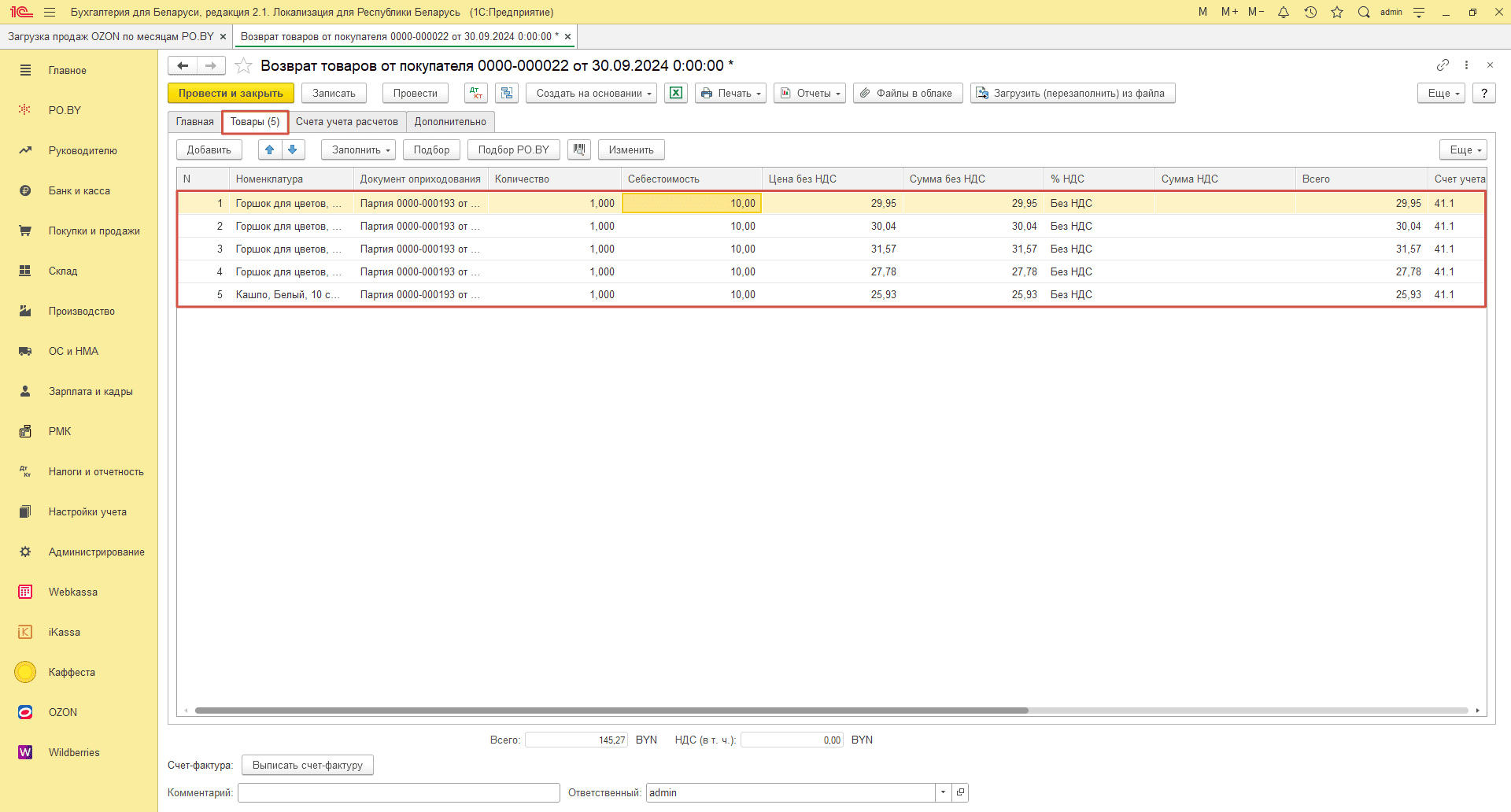Open Банк и касса section
Image resolution: width=1511 pixels, height=812 pixels.
pyautogui.click(x=79, y=190)
